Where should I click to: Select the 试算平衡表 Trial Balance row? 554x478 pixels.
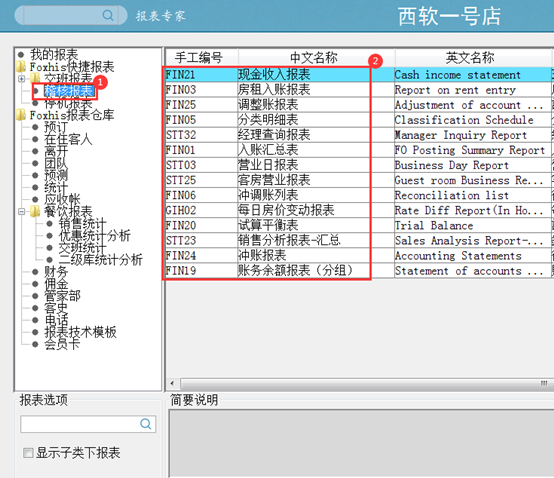point(358,225)
